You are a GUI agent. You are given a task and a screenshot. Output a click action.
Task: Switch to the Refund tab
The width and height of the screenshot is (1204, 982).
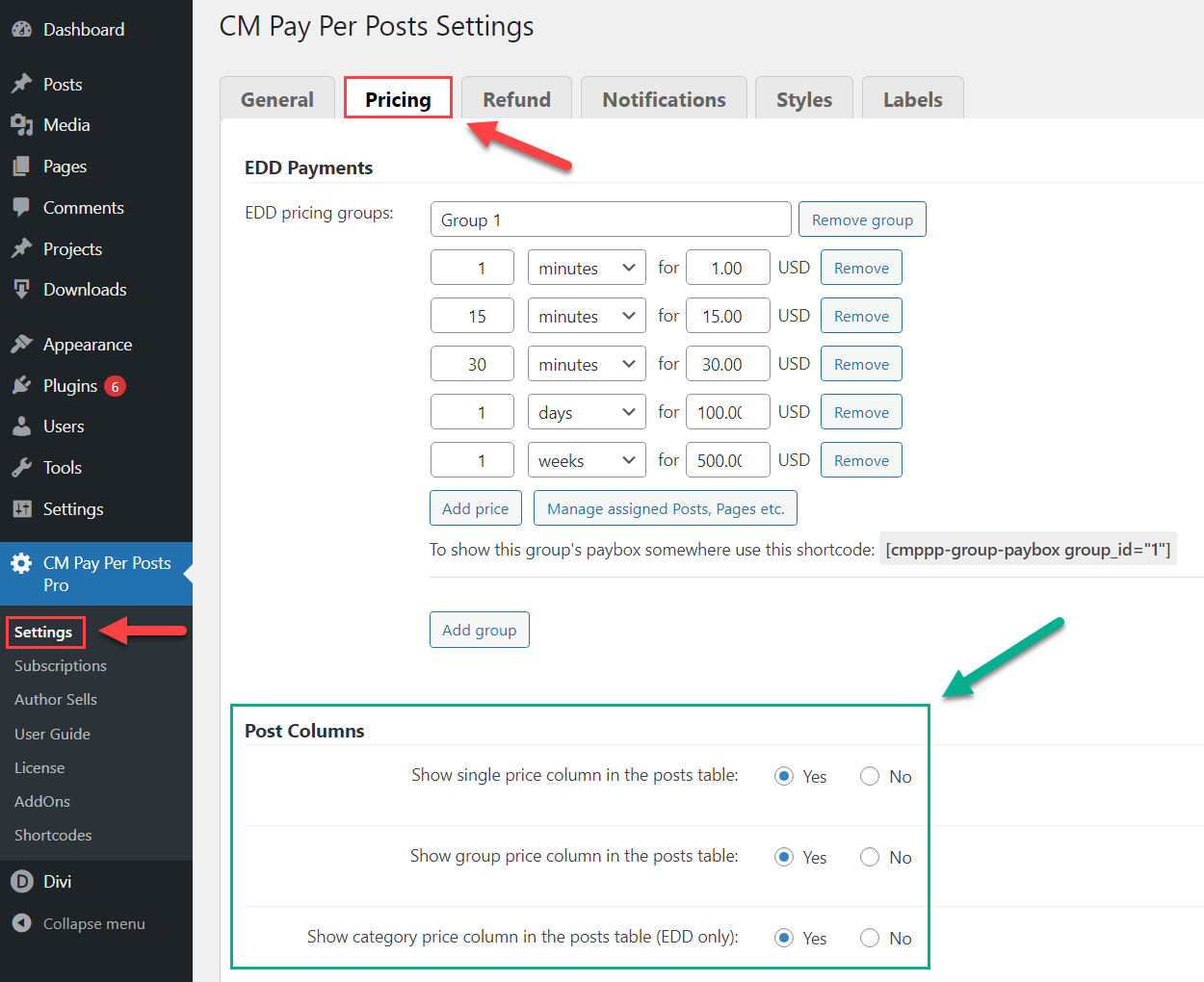(x=517, y=98)
